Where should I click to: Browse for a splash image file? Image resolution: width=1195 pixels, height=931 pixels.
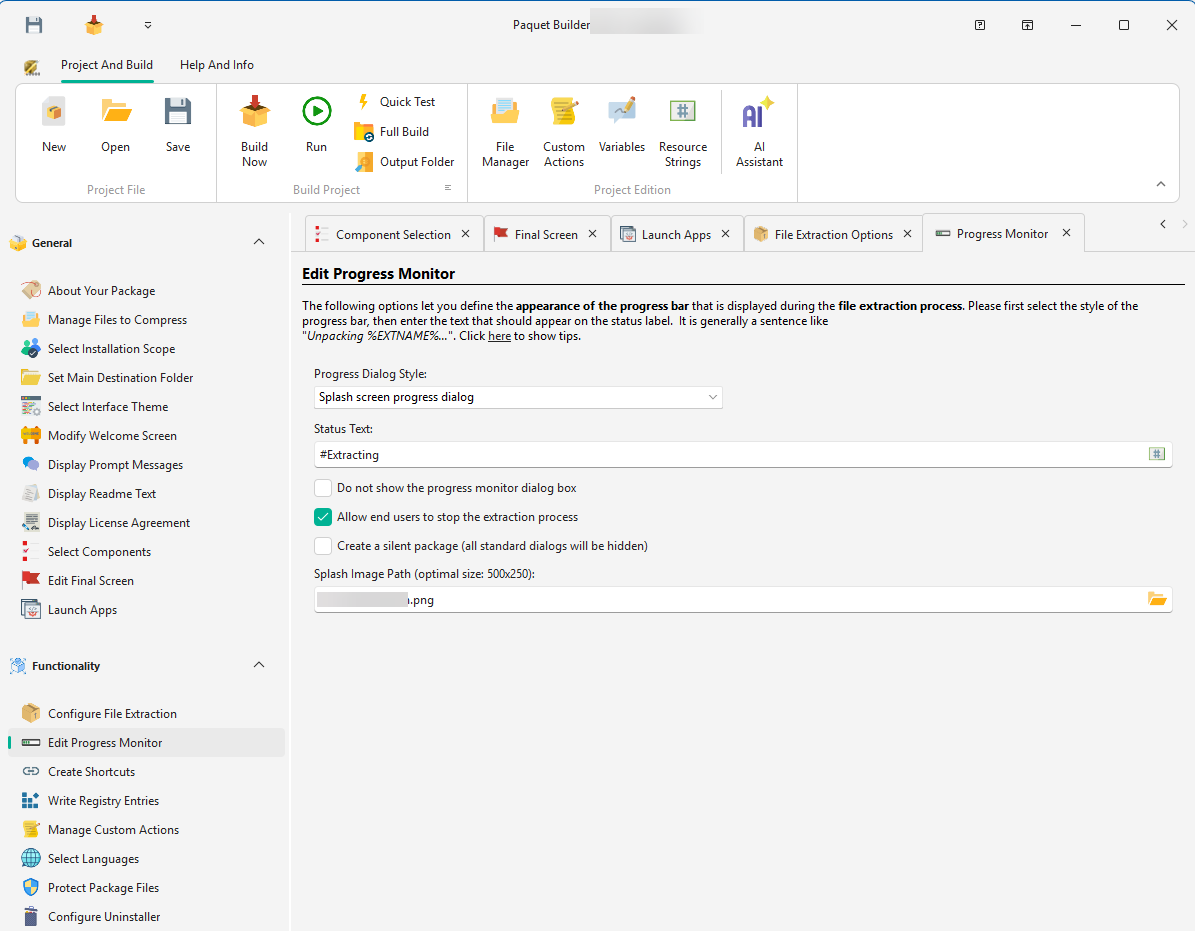(x=1157, y=598)
